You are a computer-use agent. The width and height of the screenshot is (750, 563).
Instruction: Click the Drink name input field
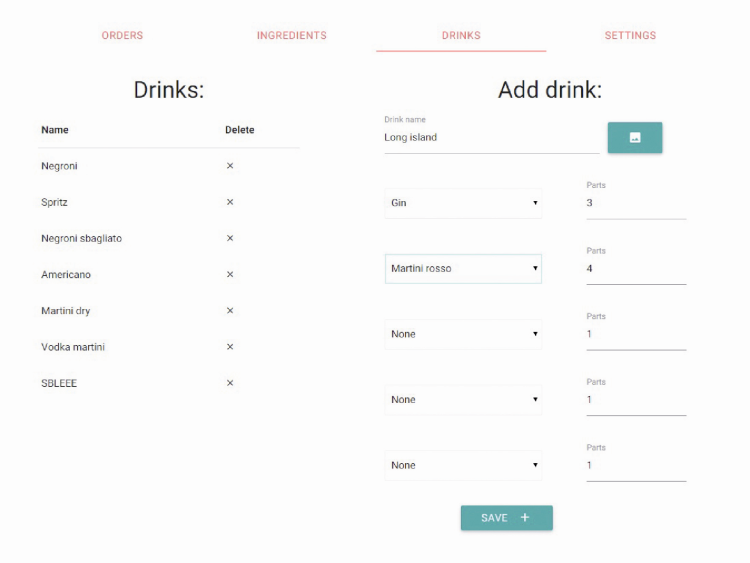(490, 138)
